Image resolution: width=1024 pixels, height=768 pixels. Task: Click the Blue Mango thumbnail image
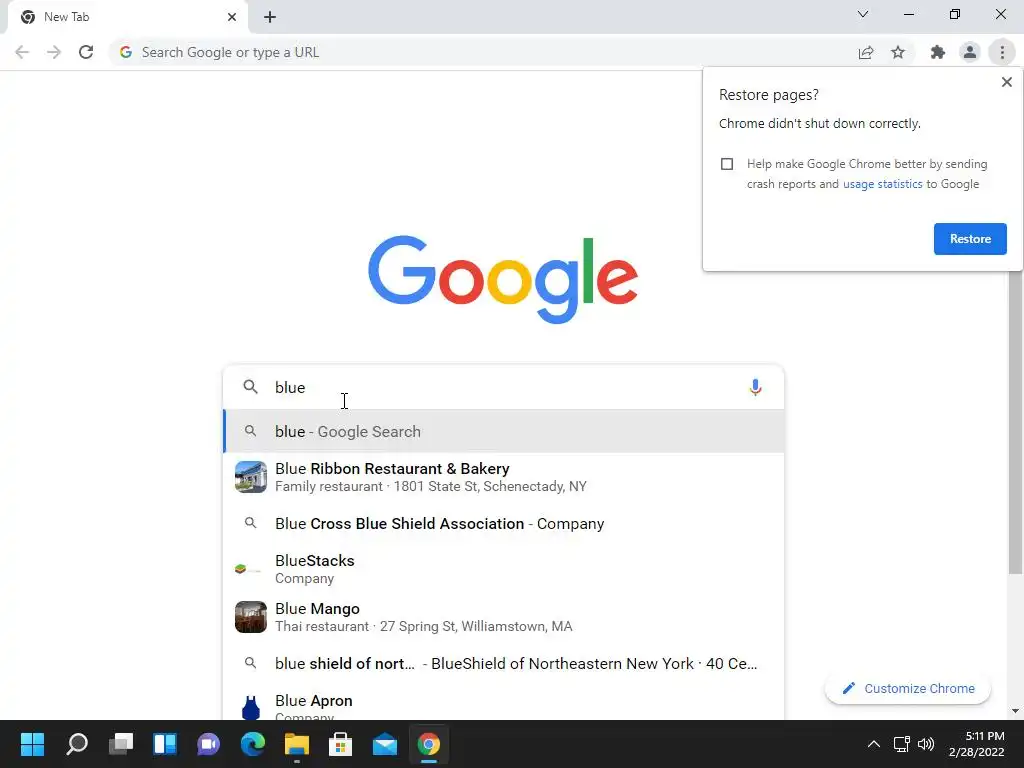(x=251, y=617)
